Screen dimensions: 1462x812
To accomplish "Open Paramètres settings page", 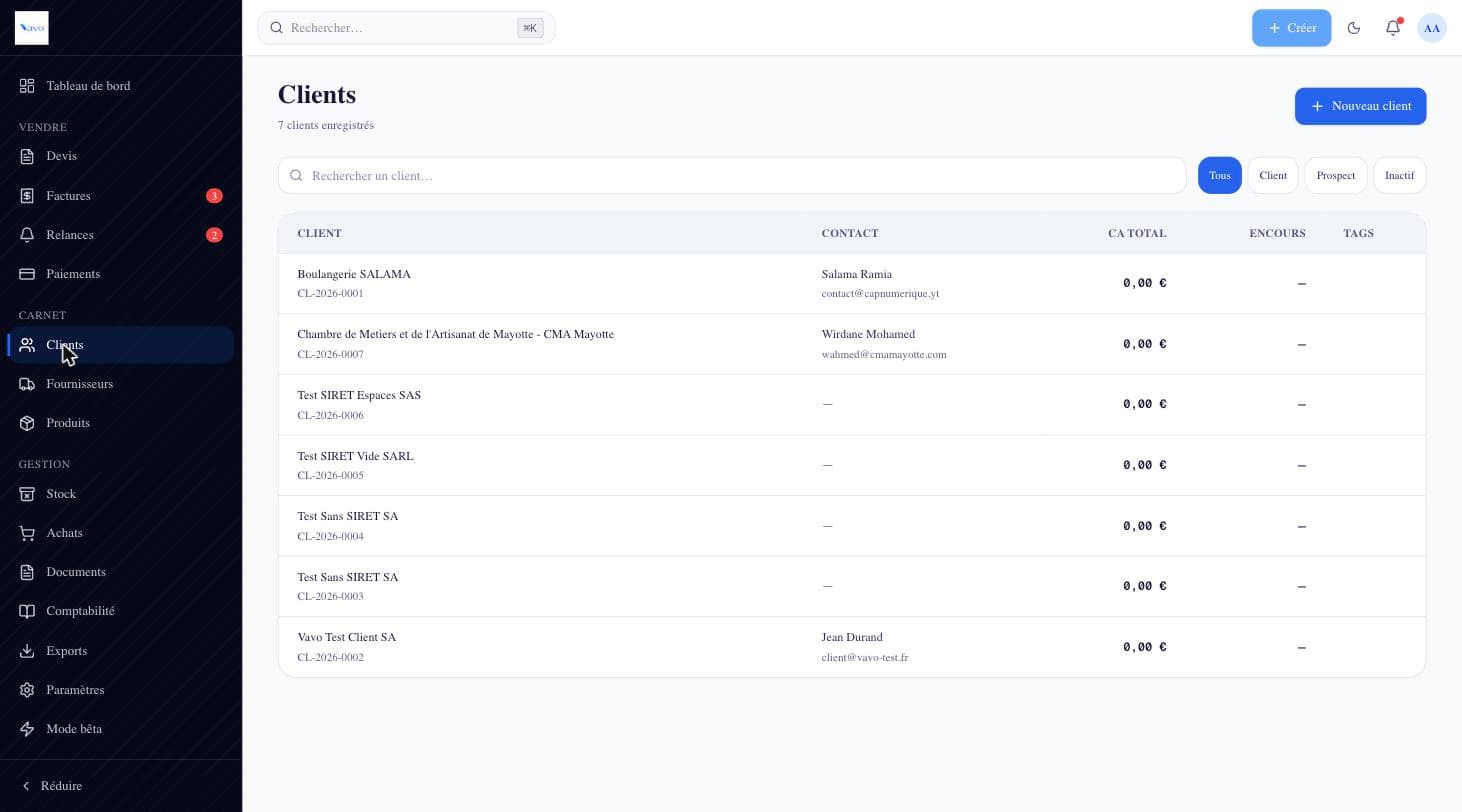I will click(x=121, y=690).
